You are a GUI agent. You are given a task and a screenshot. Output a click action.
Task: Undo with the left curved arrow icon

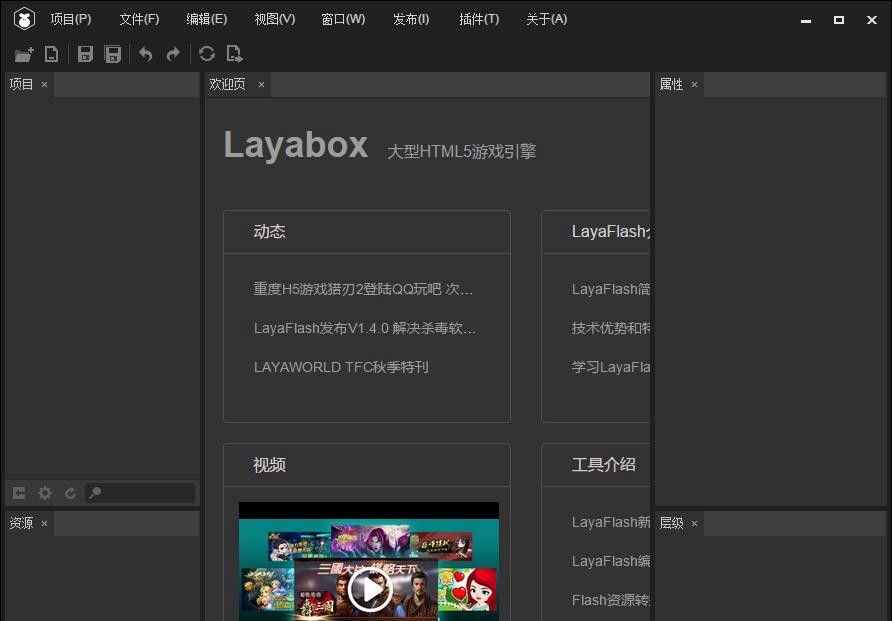click(146, 54)
